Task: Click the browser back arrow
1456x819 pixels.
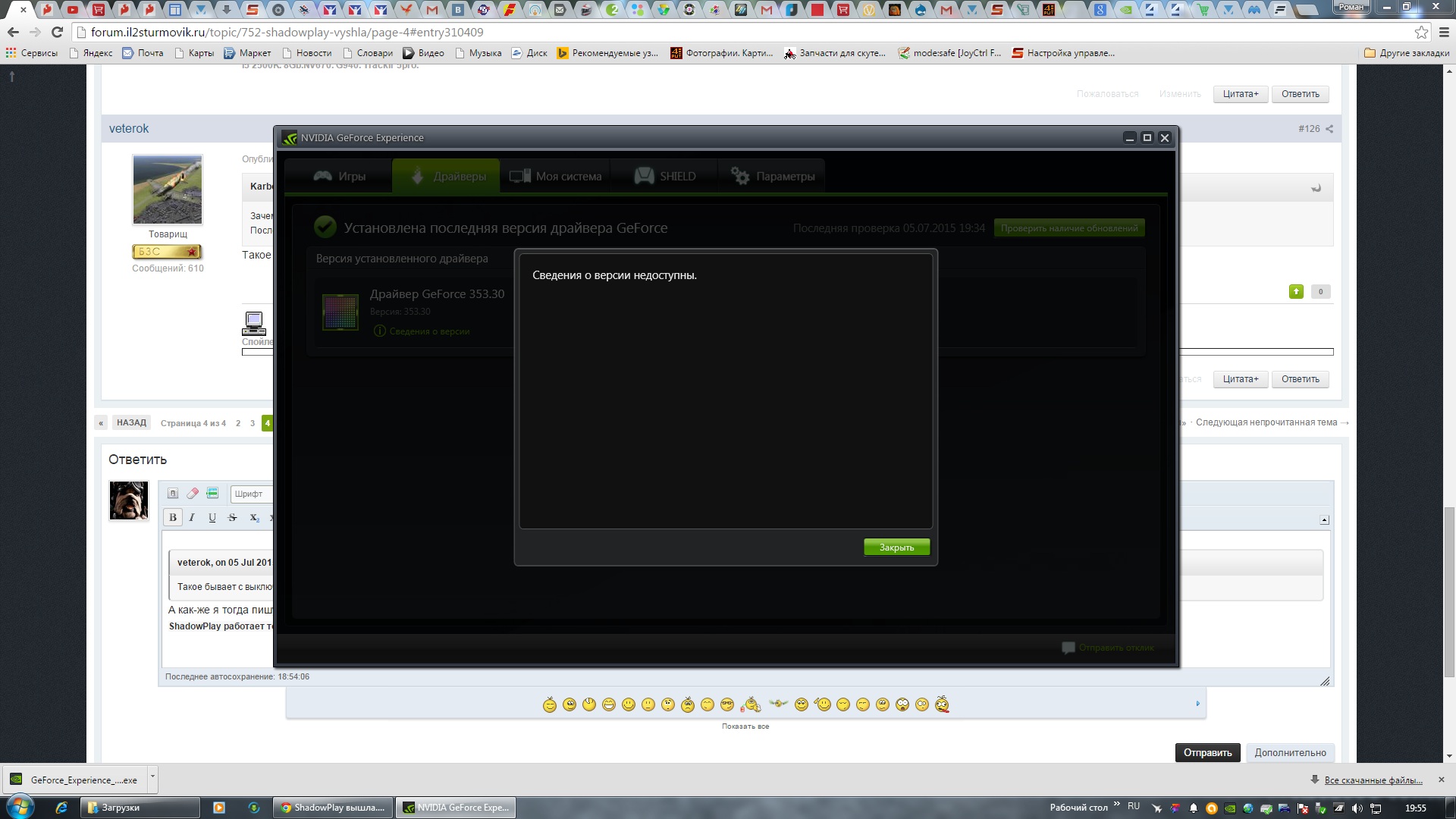Action: pyautogui.click(x=13, y=33)
